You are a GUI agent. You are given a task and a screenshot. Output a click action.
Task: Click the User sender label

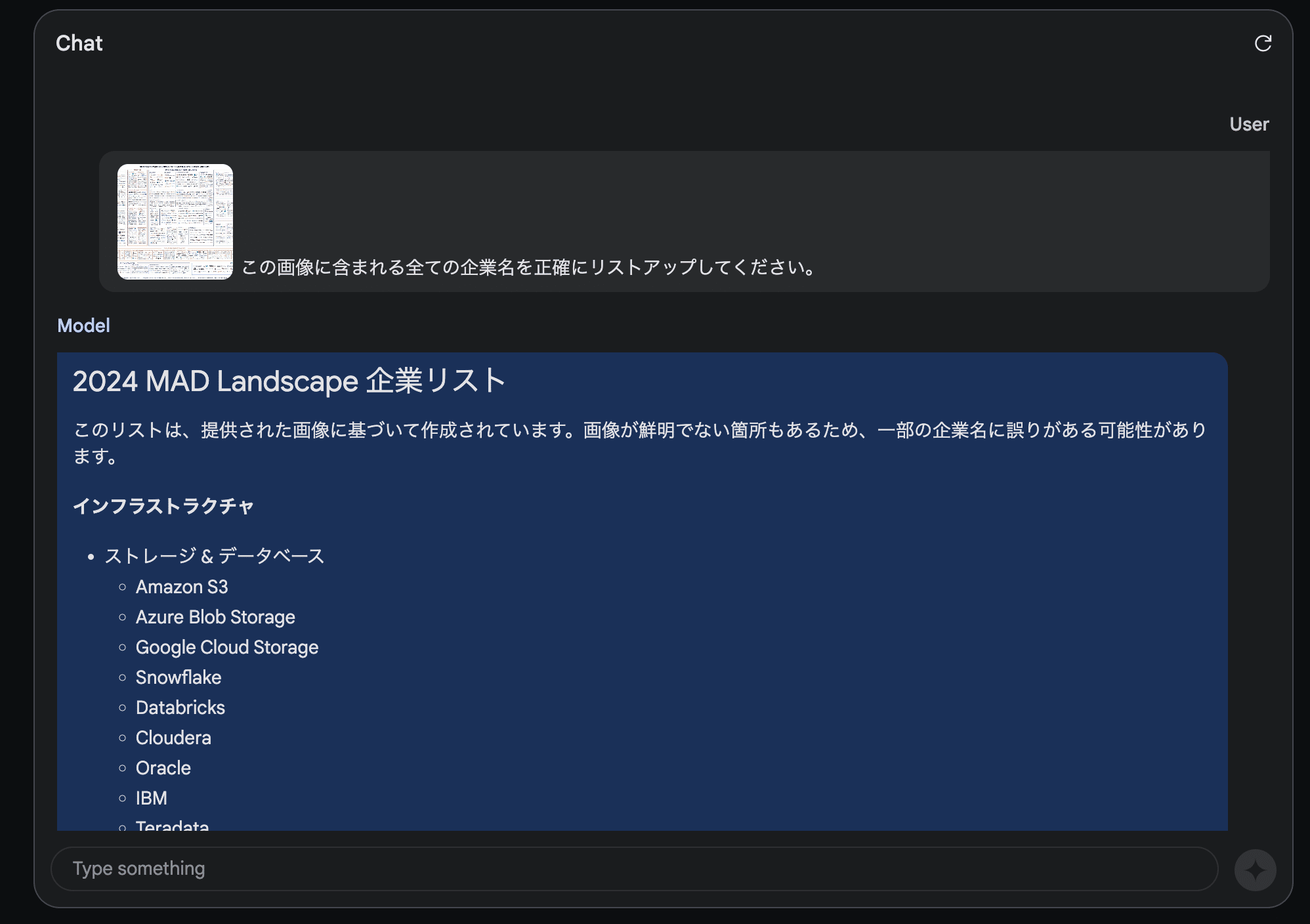[x=1248, y=124]
